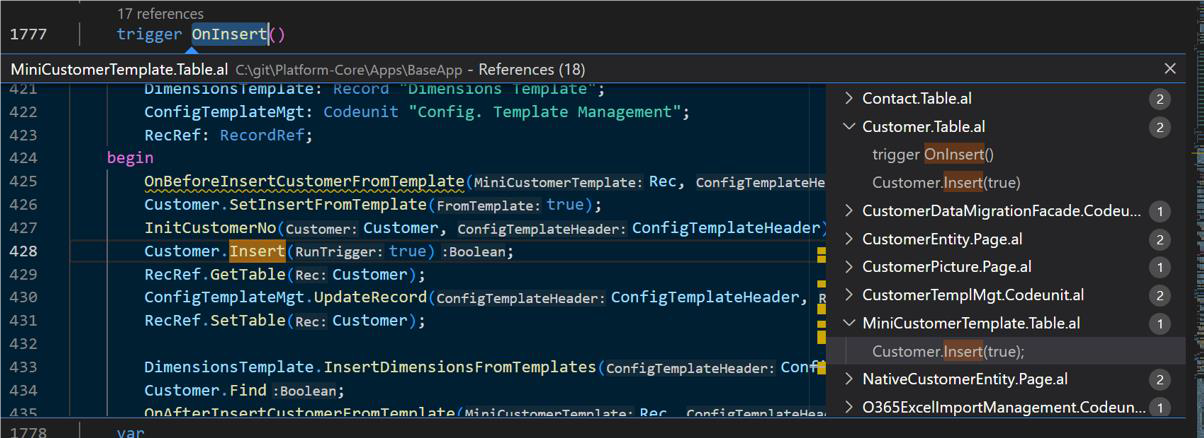The image size is (1204, 438).
Task: Click RecRef.GetTable on line 429
Action: pyautogui.click(x=215, y=274)
